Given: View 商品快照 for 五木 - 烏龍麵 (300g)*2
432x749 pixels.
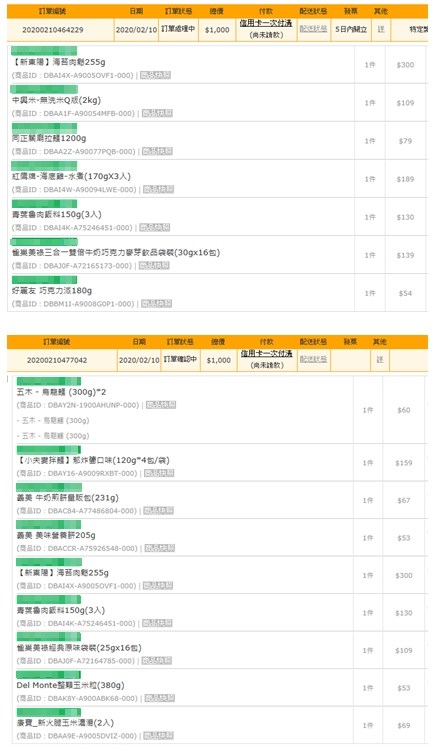Looking at the screenshot, I should pos(161,405).
